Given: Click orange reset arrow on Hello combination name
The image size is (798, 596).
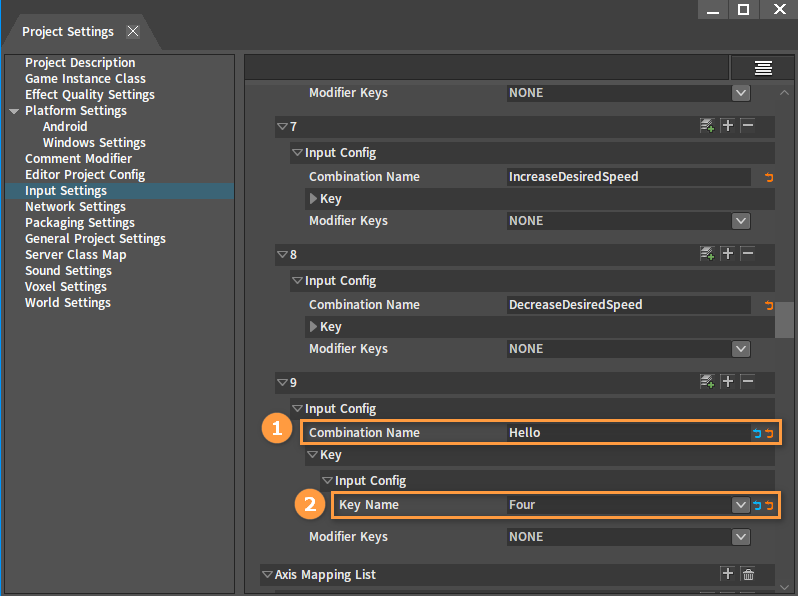Looking at the screenshot, I should click(769, 433).
